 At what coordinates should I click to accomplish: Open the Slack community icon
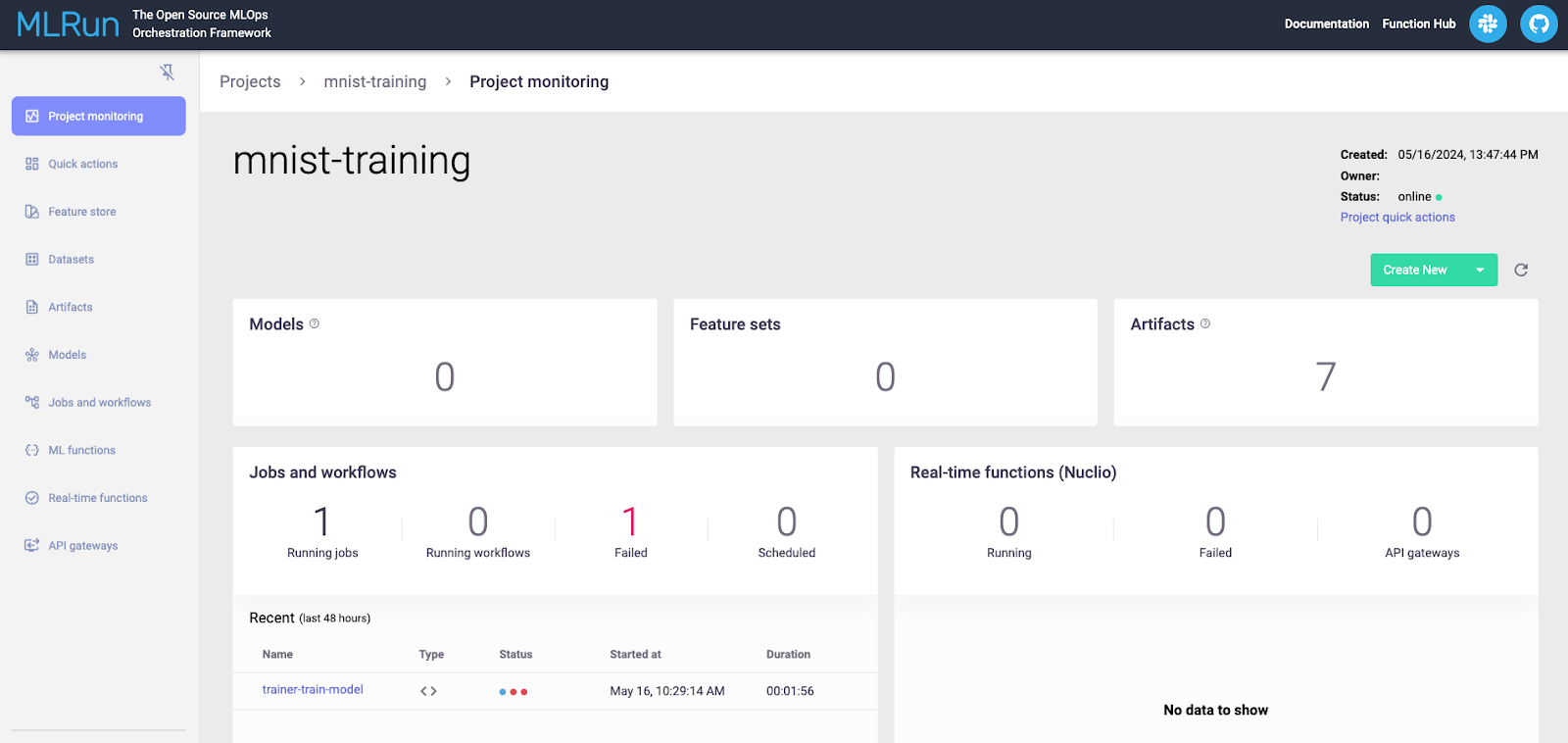click(x=1487, y=24)
